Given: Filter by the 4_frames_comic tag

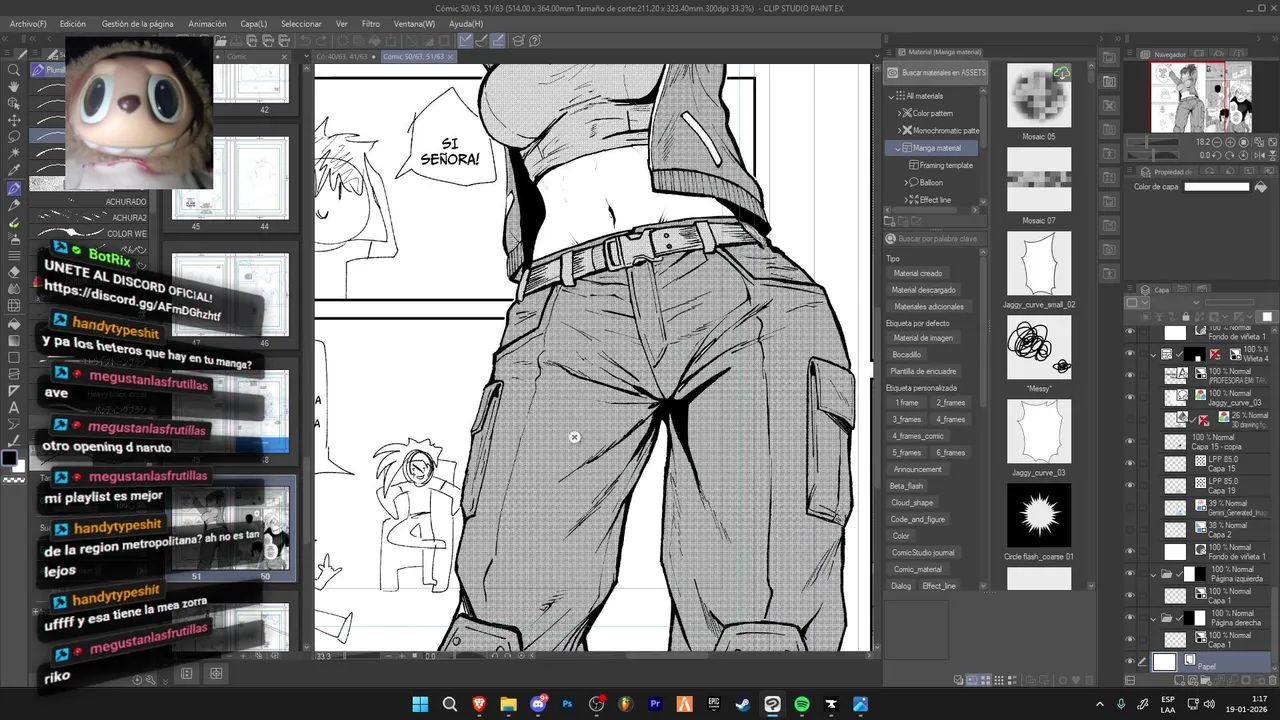Looking at the screenshot, I should coord(917,436).
